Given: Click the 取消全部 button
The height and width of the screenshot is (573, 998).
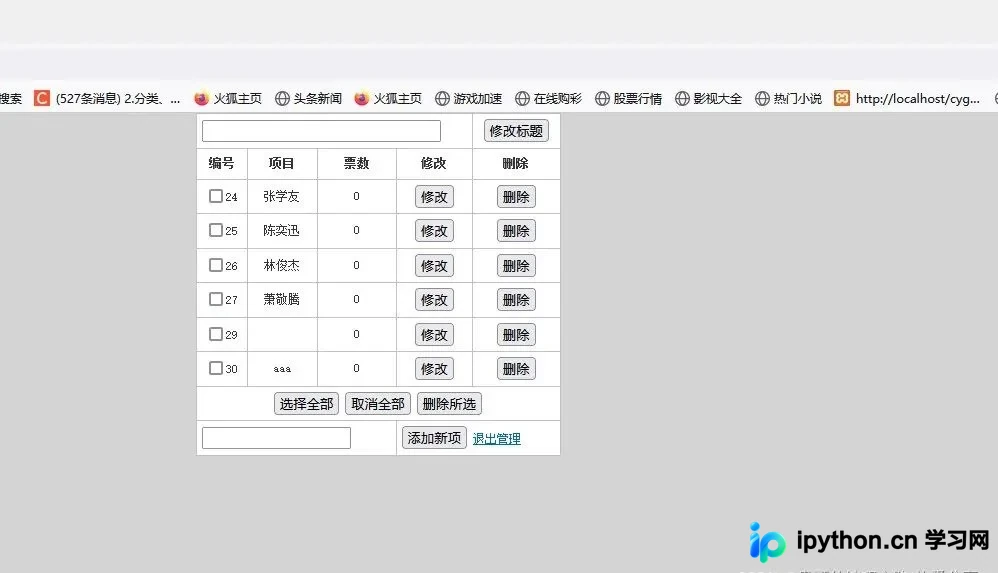Looking at the screenshot, I should click(378, 404).
